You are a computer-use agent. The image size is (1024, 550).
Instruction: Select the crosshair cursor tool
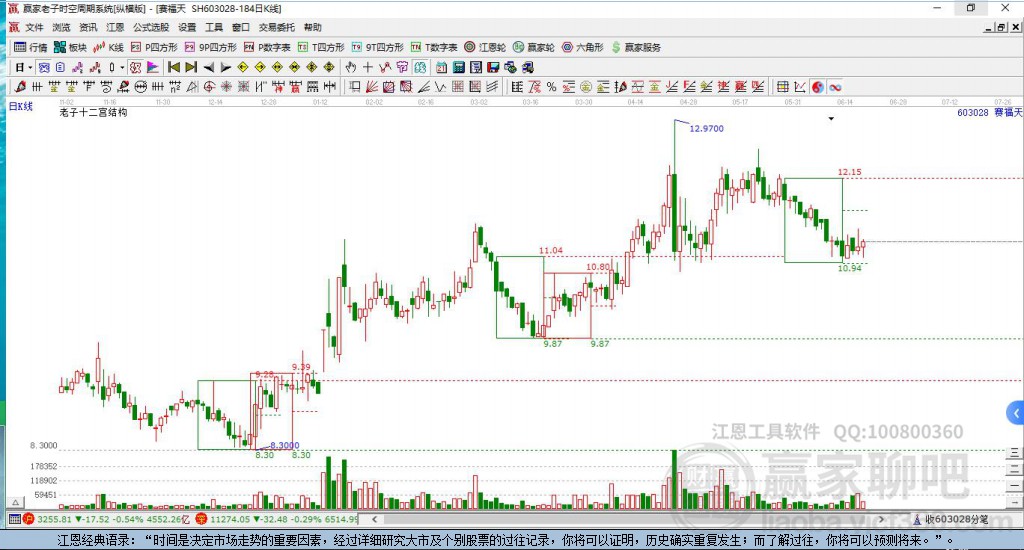(368, 67)
